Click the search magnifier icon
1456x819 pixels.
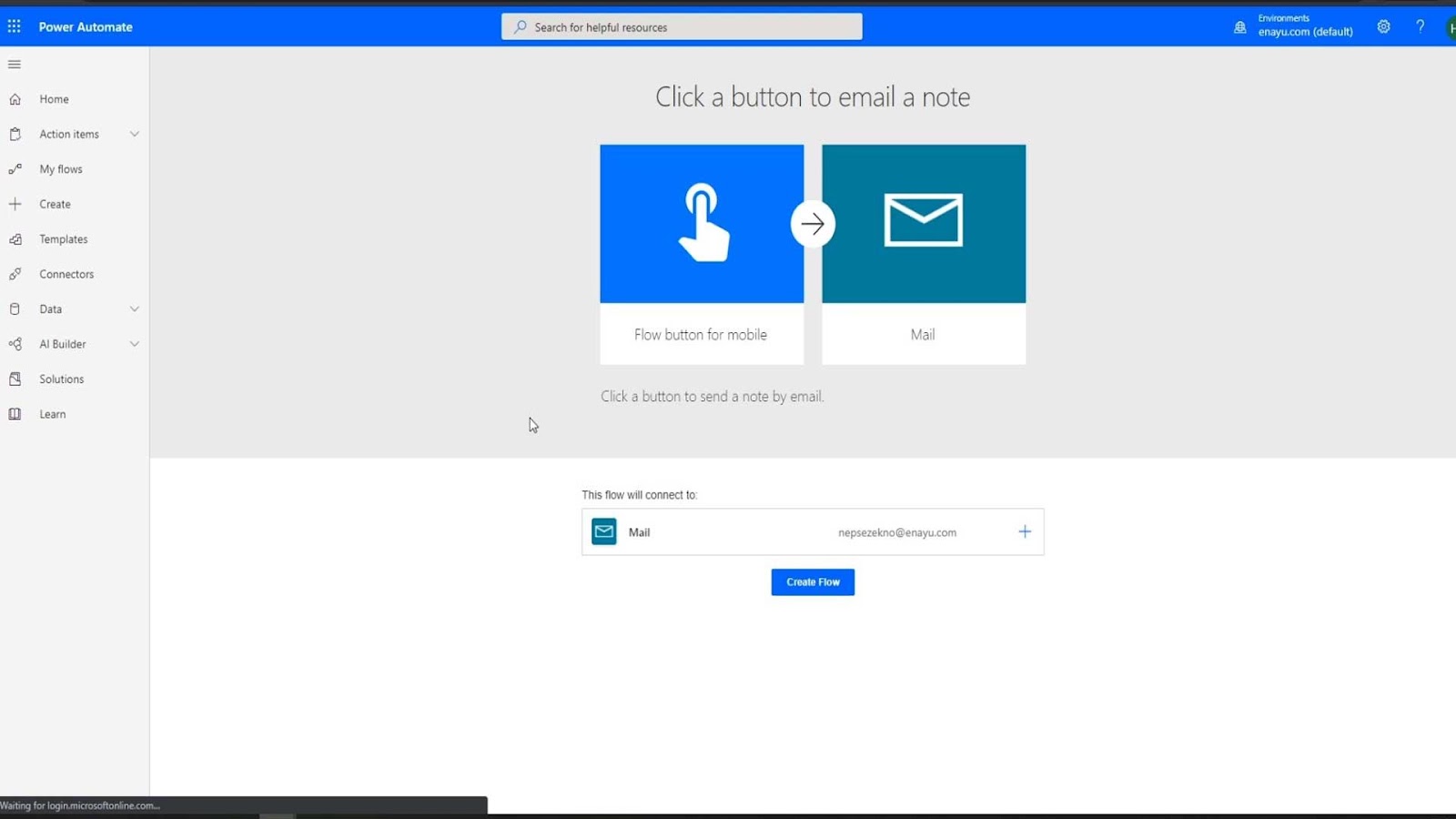[x=520, y=27]
